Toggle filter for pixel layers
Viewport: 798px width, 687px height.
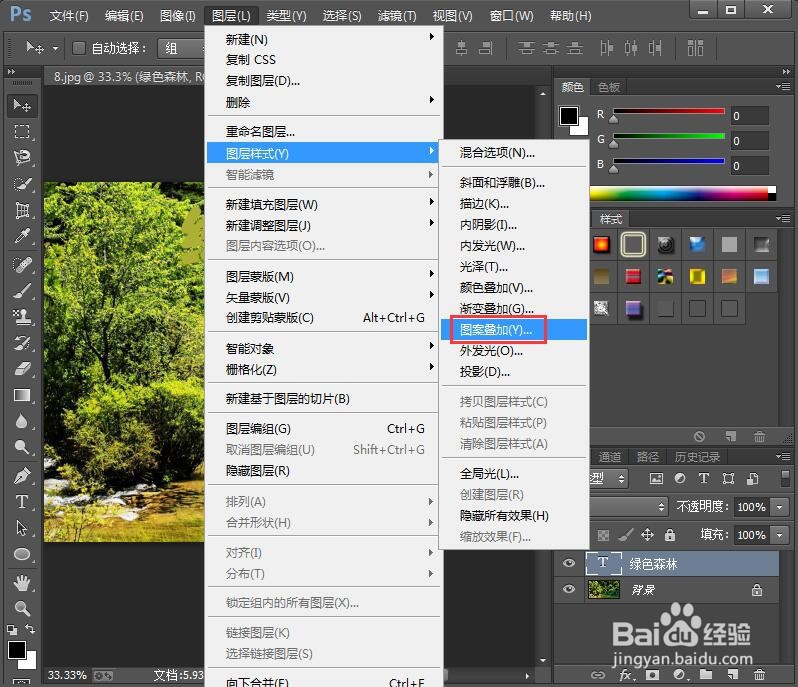pos(657,478)
